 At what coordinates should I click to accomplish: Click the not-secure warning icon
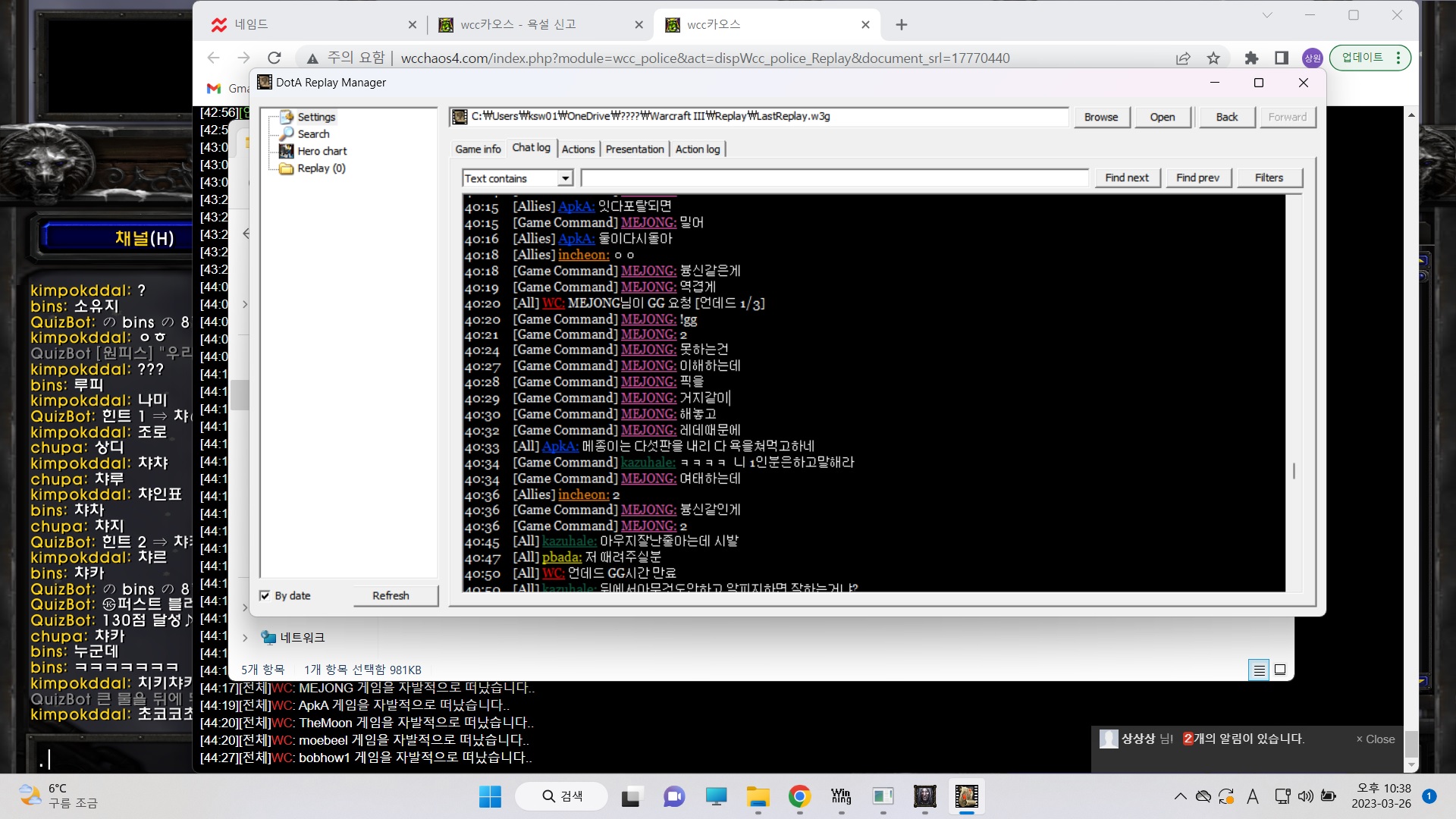pyautogui.click(x=312, y=58)
